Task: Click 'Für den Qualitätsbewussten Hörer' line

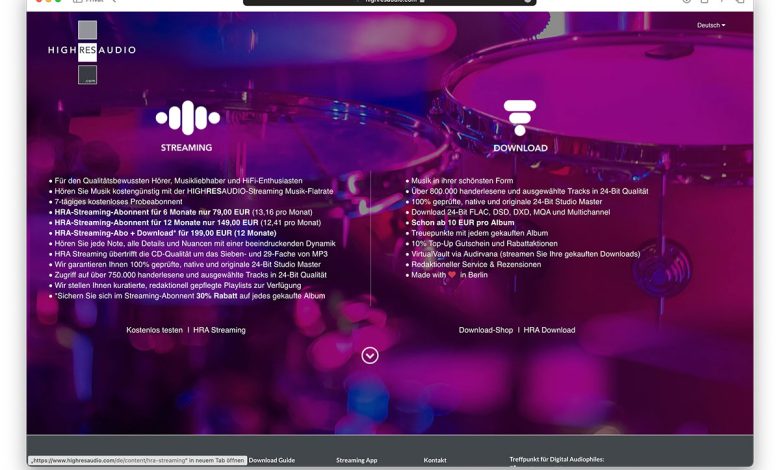Action: 178,181
